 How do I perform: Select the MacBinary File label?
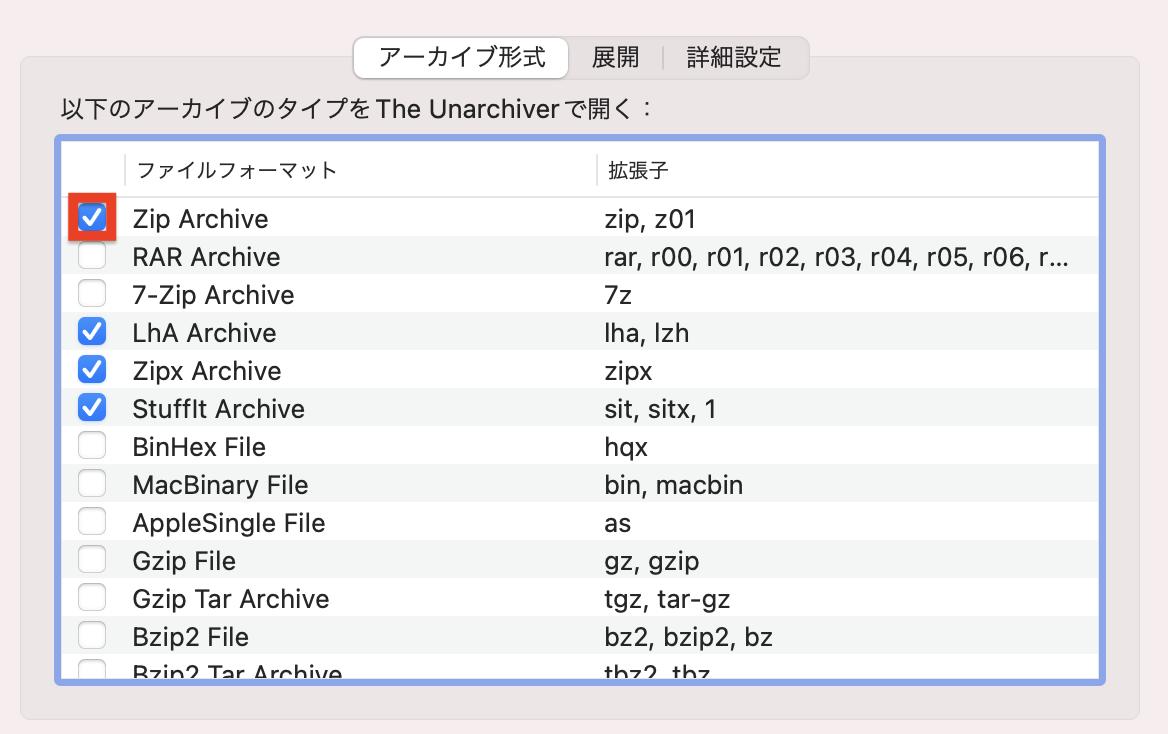(x=220, y=485)
